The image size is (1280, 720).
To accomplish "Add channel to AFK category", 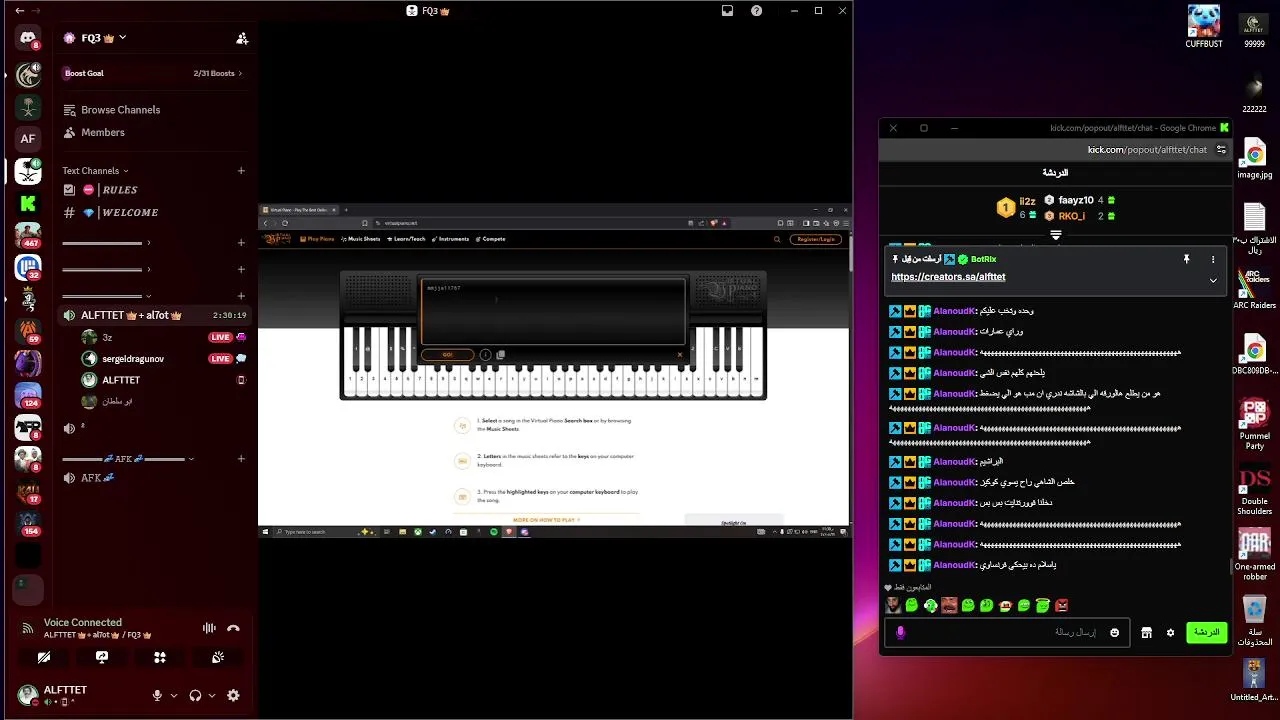I will [241, 459].
